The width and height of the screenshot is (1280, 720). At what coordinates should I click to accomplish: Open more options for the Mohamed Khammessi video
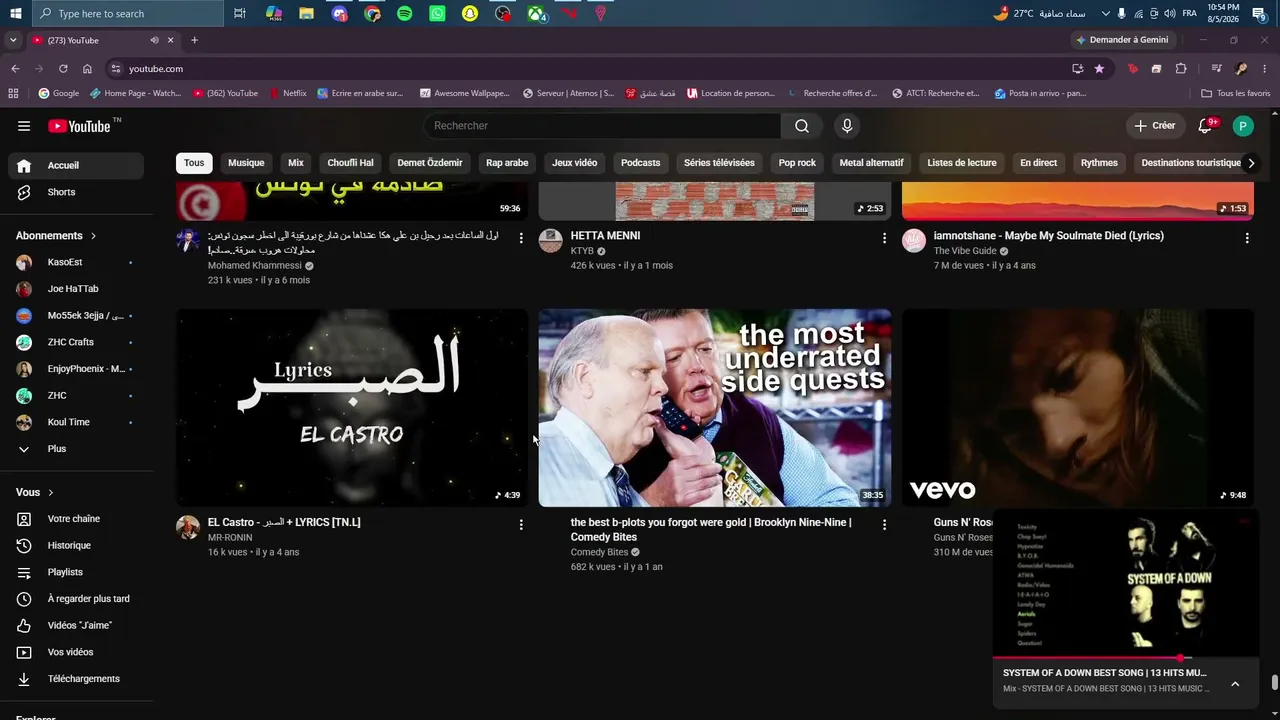pyautogui.click(x=521, y=238)
